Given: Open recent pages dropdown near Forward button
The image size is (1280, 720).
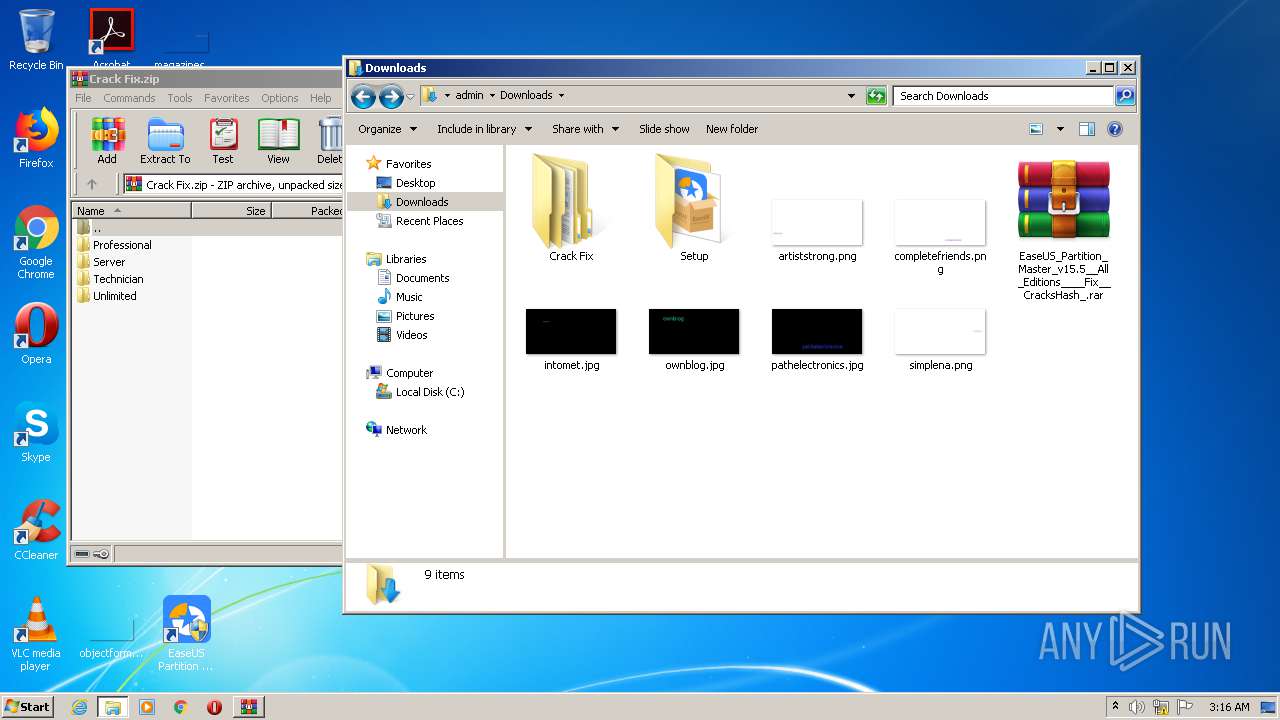Looking at the screenshot, I should (410, 97).
